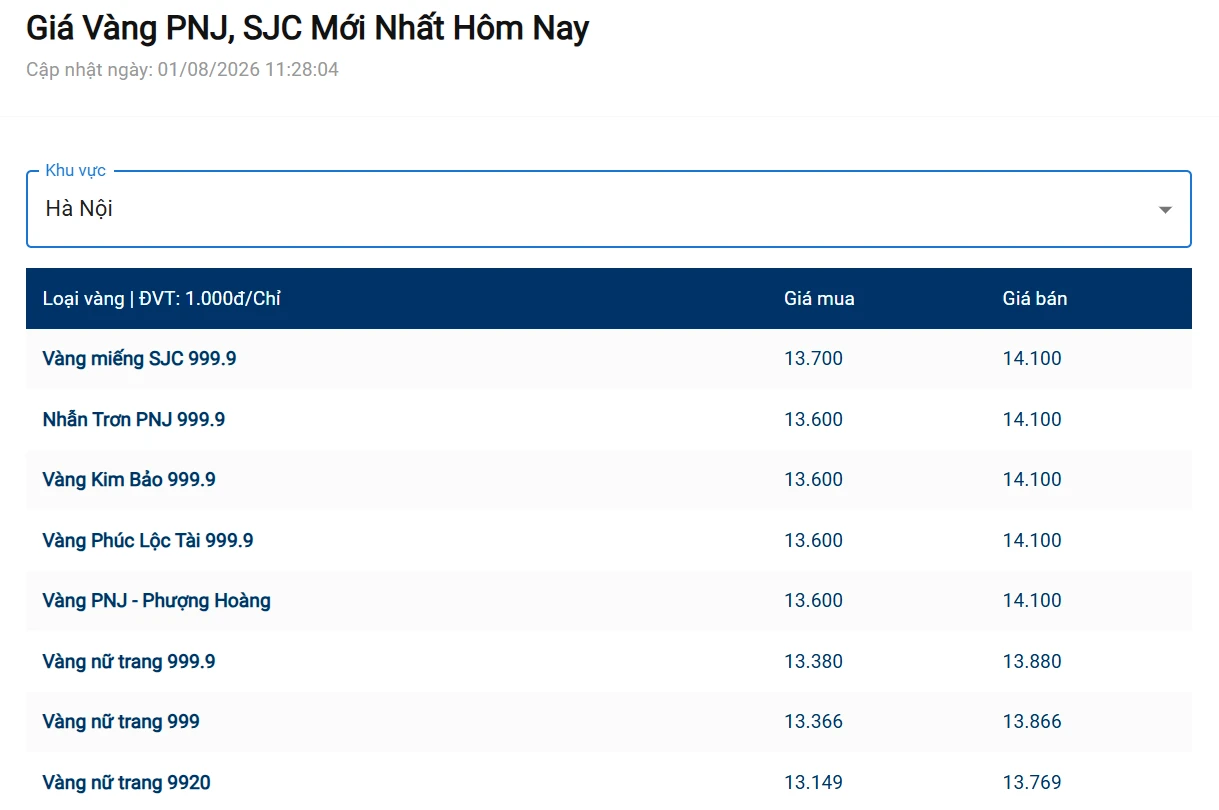Click the Giá mua column header
1219x810 pixels.
[819, 298]
